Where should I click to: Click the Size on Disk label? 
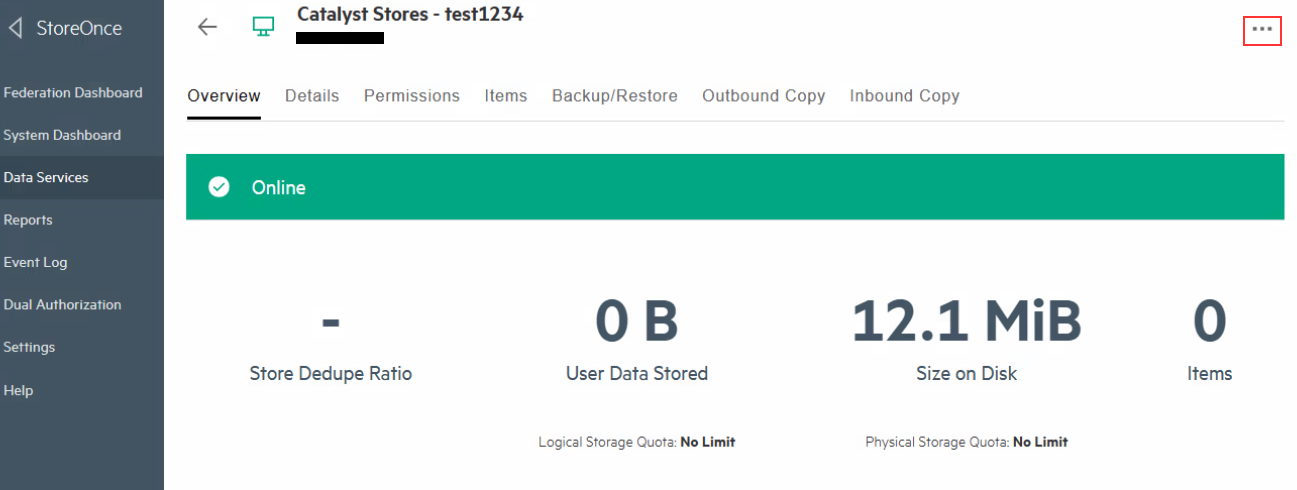click(x=967, y=373)
